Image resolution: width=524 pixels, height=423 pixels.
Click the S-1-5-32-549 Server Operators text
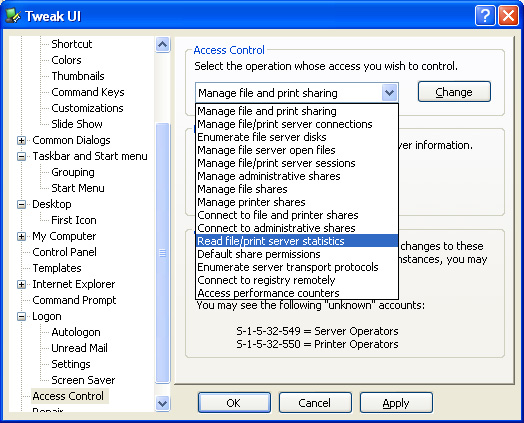tap(317, 331)
